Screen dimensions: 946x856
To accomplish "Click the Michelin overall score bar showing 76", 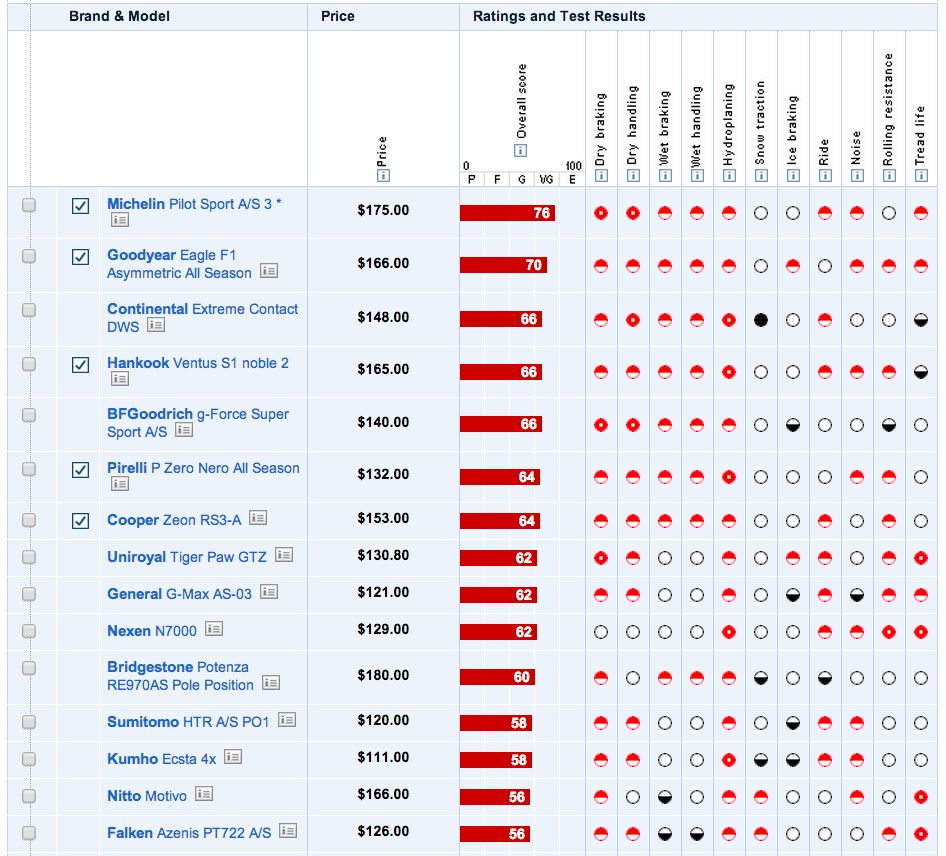I will 507,213.
